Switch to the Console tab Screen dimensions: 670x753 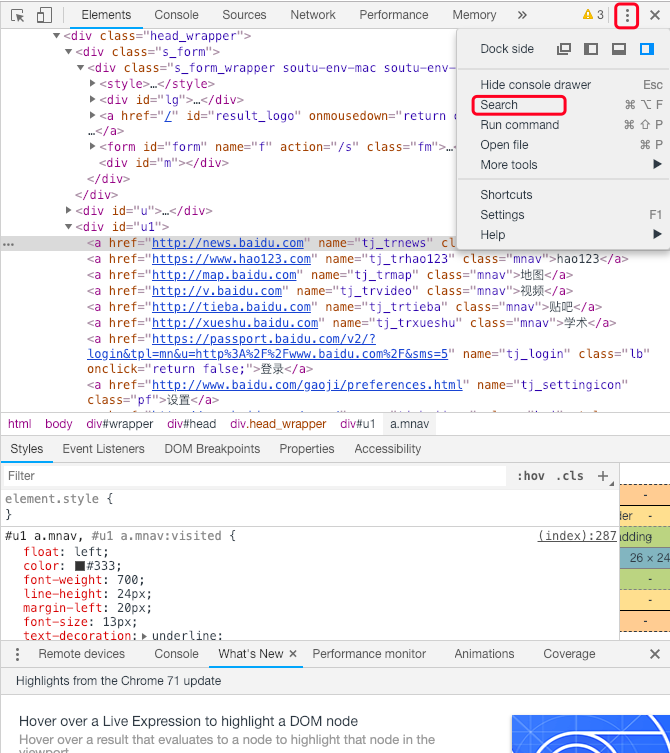click(176, 15)
